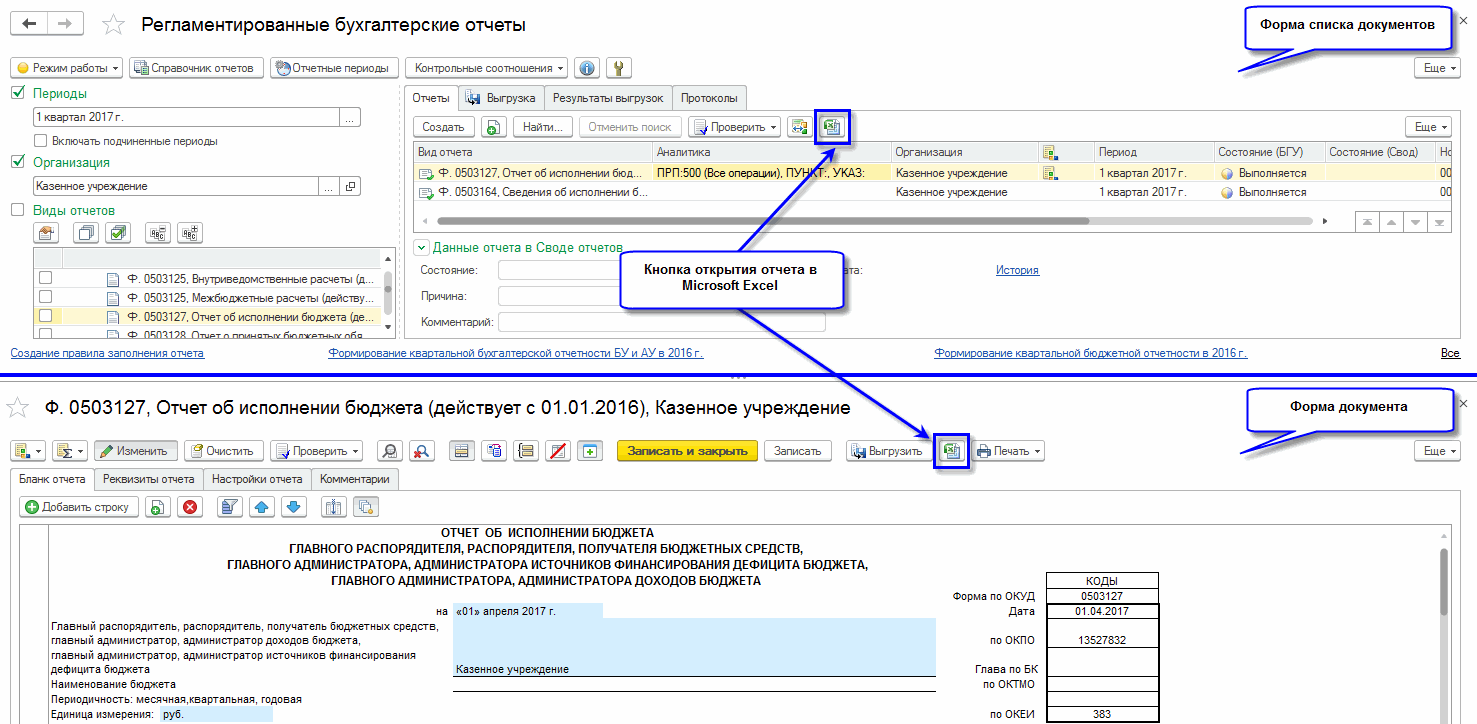Toggle the Периоды checkbox

coord(17,93)
